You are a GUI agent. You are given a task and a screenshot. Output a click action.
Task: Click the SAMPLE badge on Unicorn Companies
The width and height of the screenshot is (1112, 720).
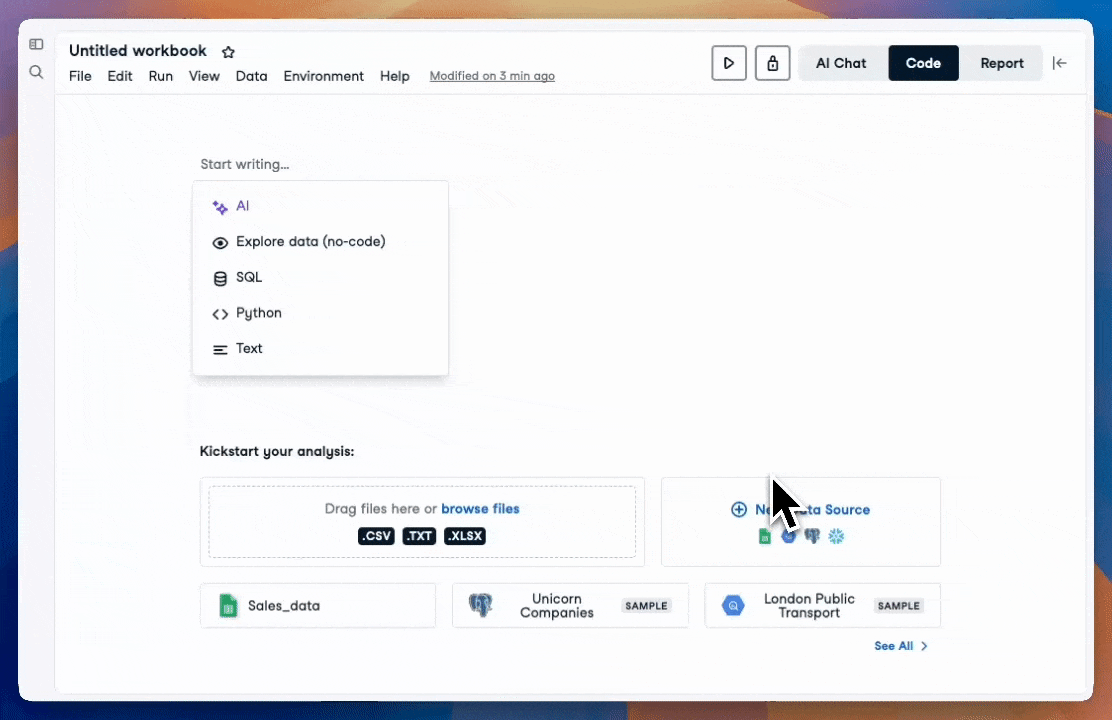[646, 606]
